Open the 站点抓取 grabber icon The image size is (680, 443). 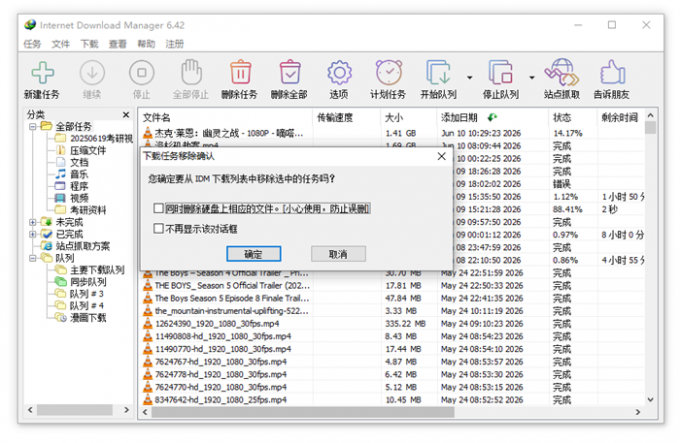click(562, 72)
